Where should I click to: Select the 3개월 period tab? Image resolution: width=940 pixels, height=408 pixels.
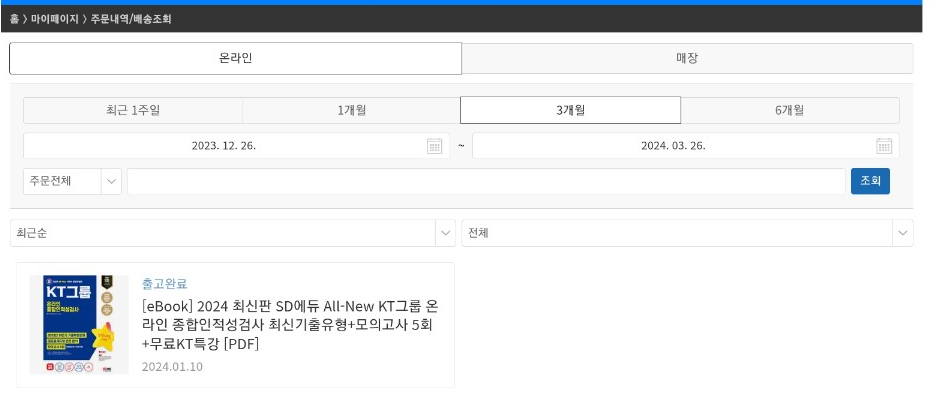tap(570, 110)
